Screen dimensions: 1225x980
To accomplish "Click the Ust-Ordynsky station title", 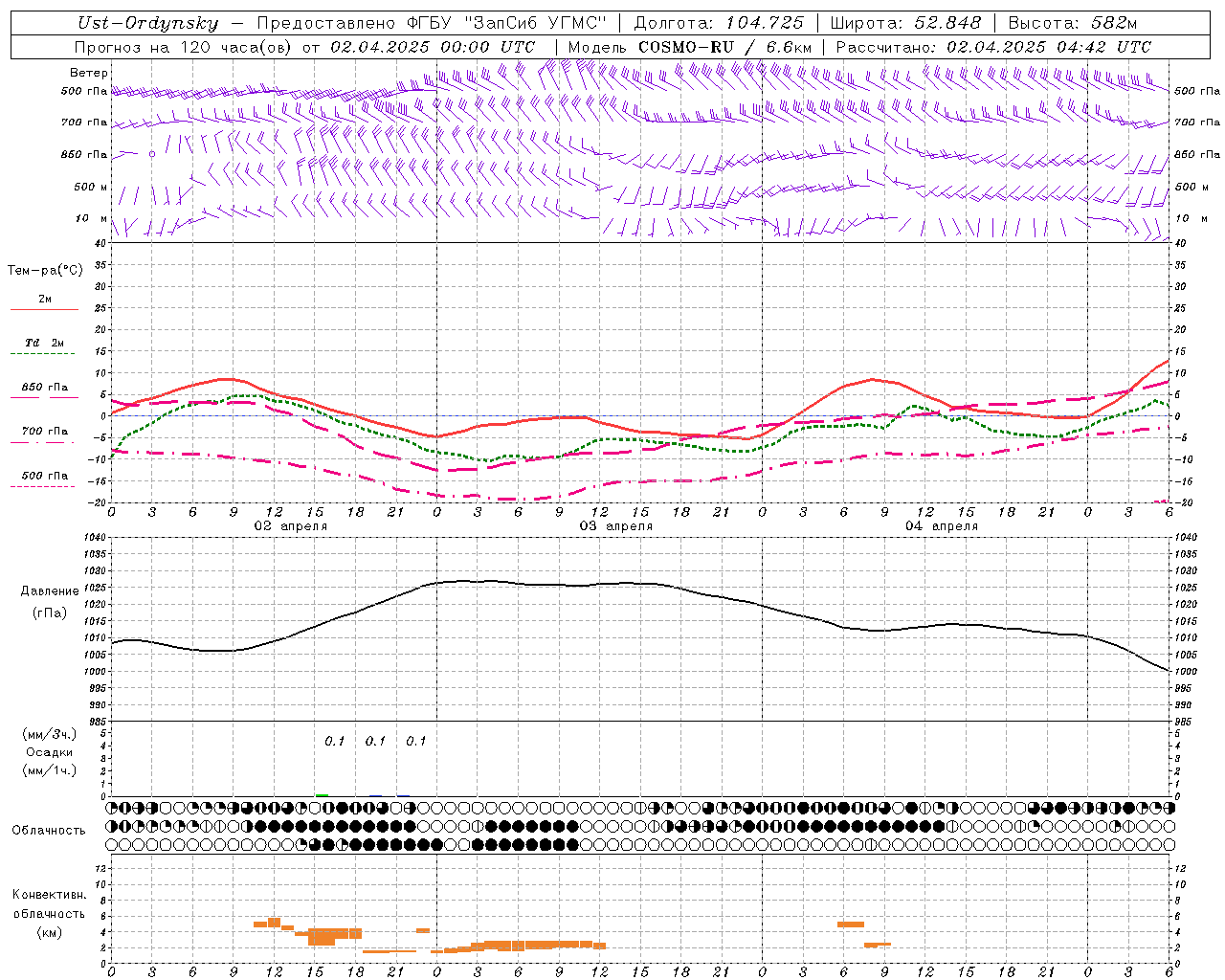I will [146, 23].
